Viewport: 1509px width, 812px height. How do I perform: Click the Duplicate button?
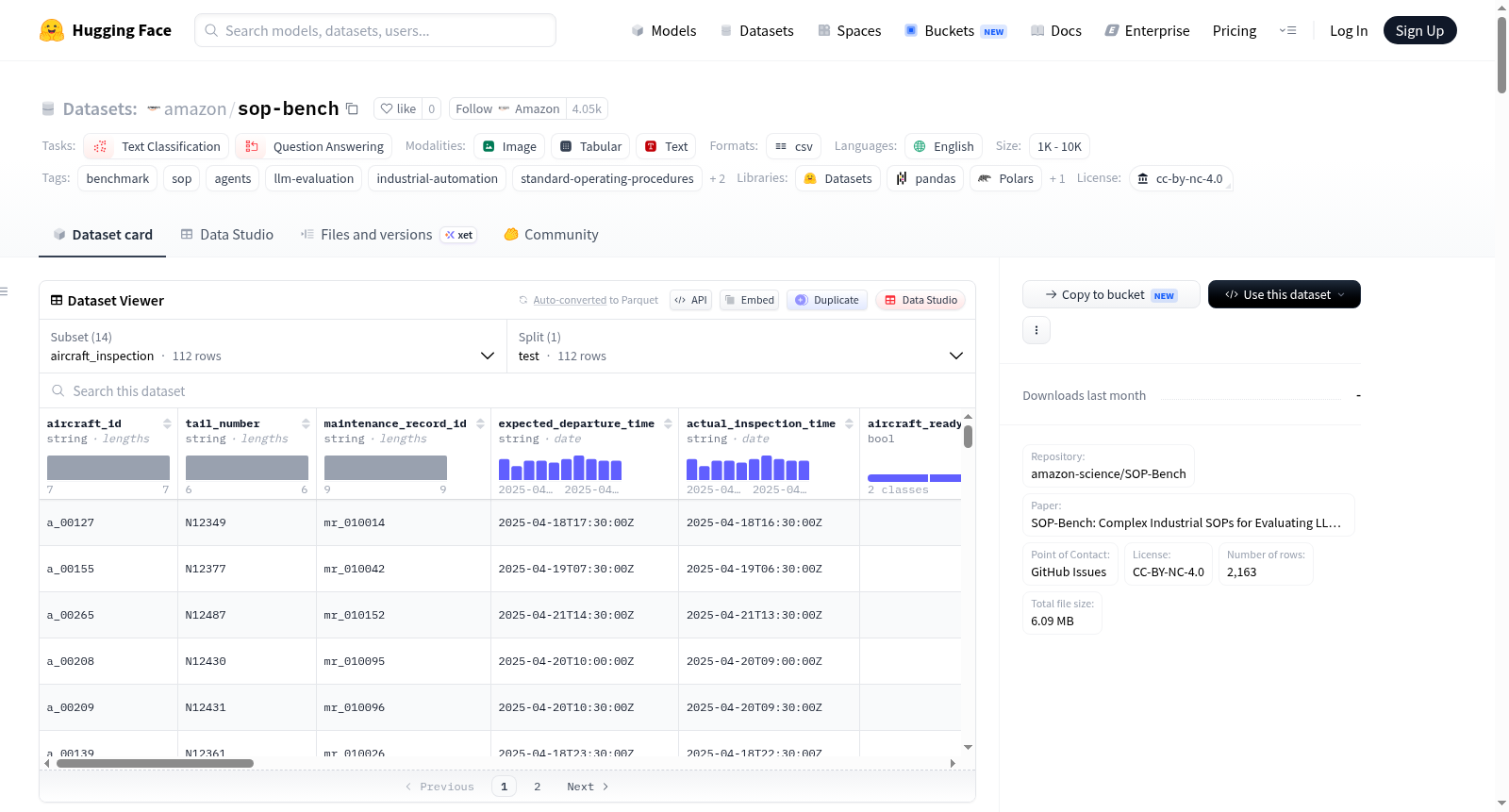(x=827, y=300)
